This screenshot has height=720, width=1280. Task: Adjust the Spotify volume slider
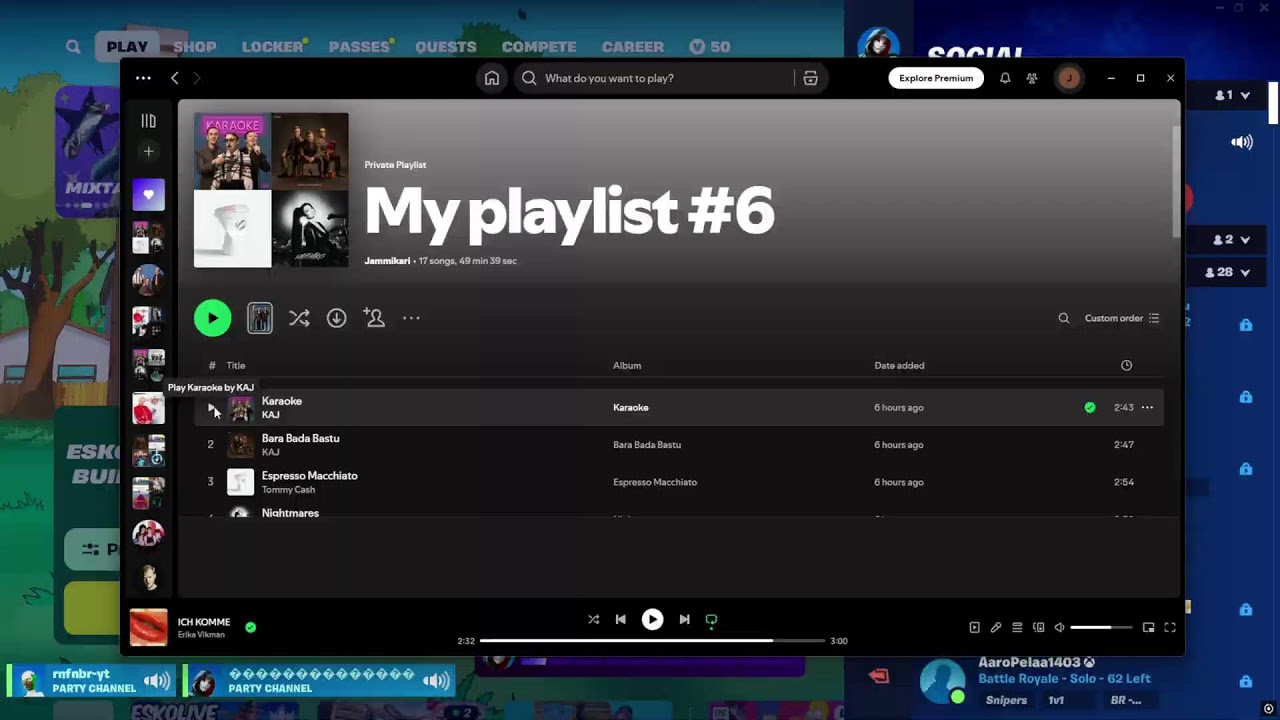tap(1101, 627)
